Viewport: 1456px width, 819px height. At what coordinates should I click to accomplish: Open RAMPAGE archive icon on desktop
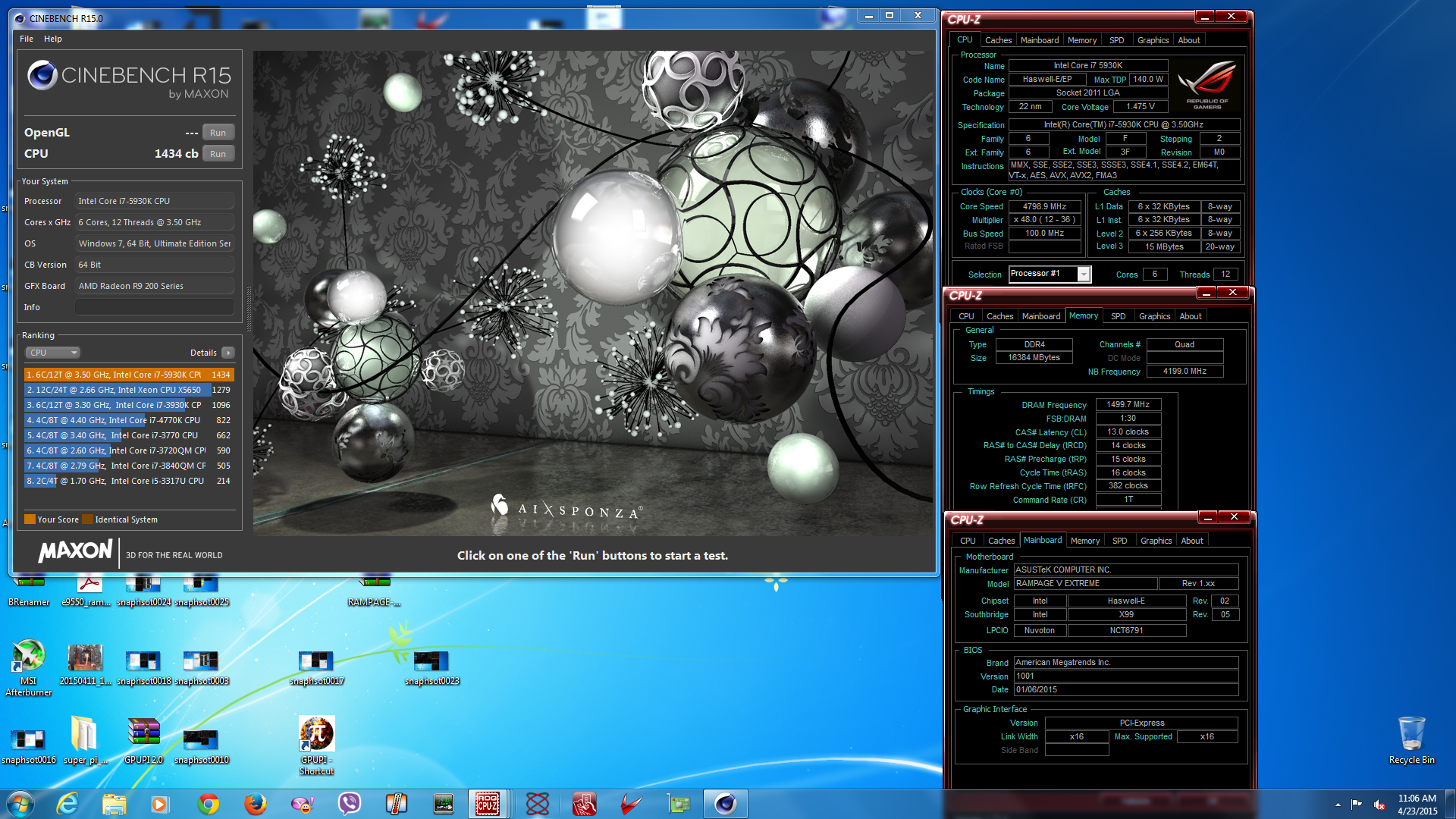[375, 592]
